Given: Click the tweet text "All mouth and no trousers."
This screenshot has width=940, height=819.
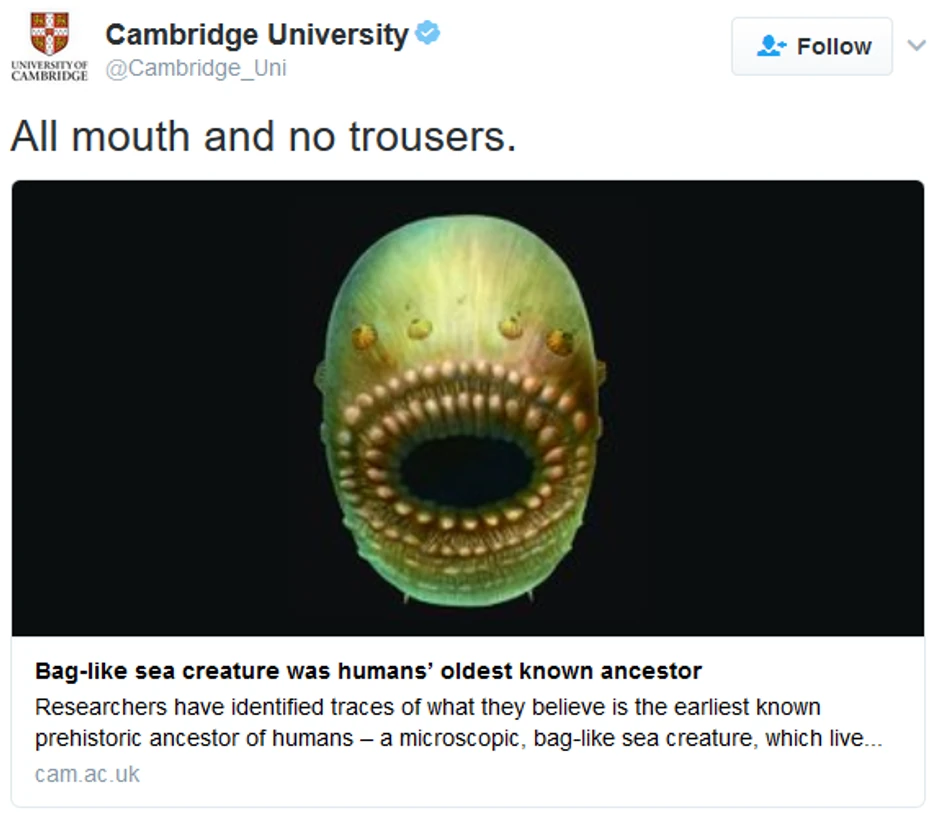Looking at the screenshot, I should click(263, 137).
